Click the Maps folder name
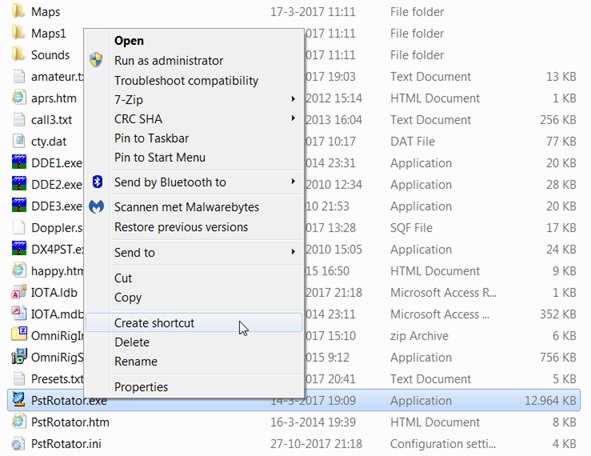591x456 pixels. point(45,12)
